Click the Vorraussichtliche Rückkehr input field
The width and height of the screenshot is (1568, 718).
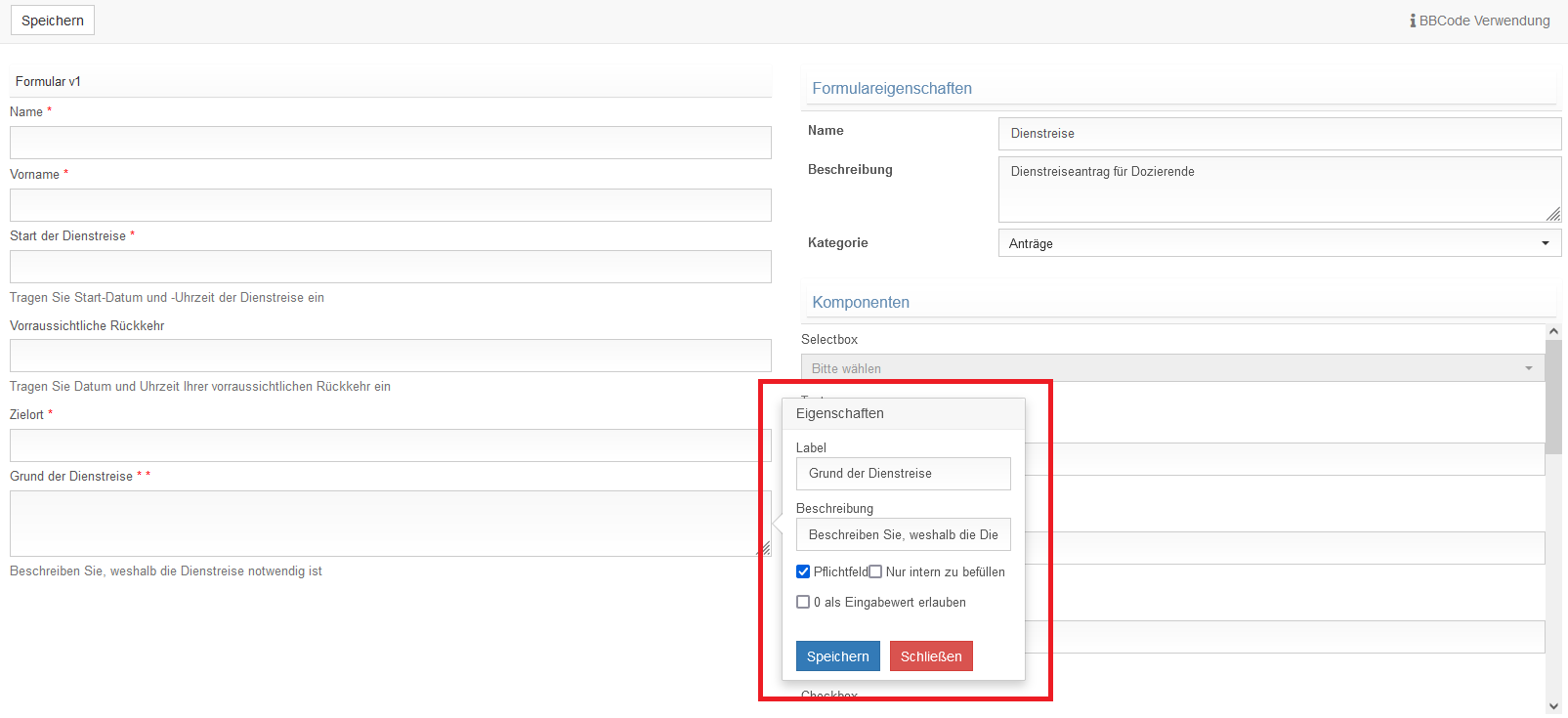point(391,356)
